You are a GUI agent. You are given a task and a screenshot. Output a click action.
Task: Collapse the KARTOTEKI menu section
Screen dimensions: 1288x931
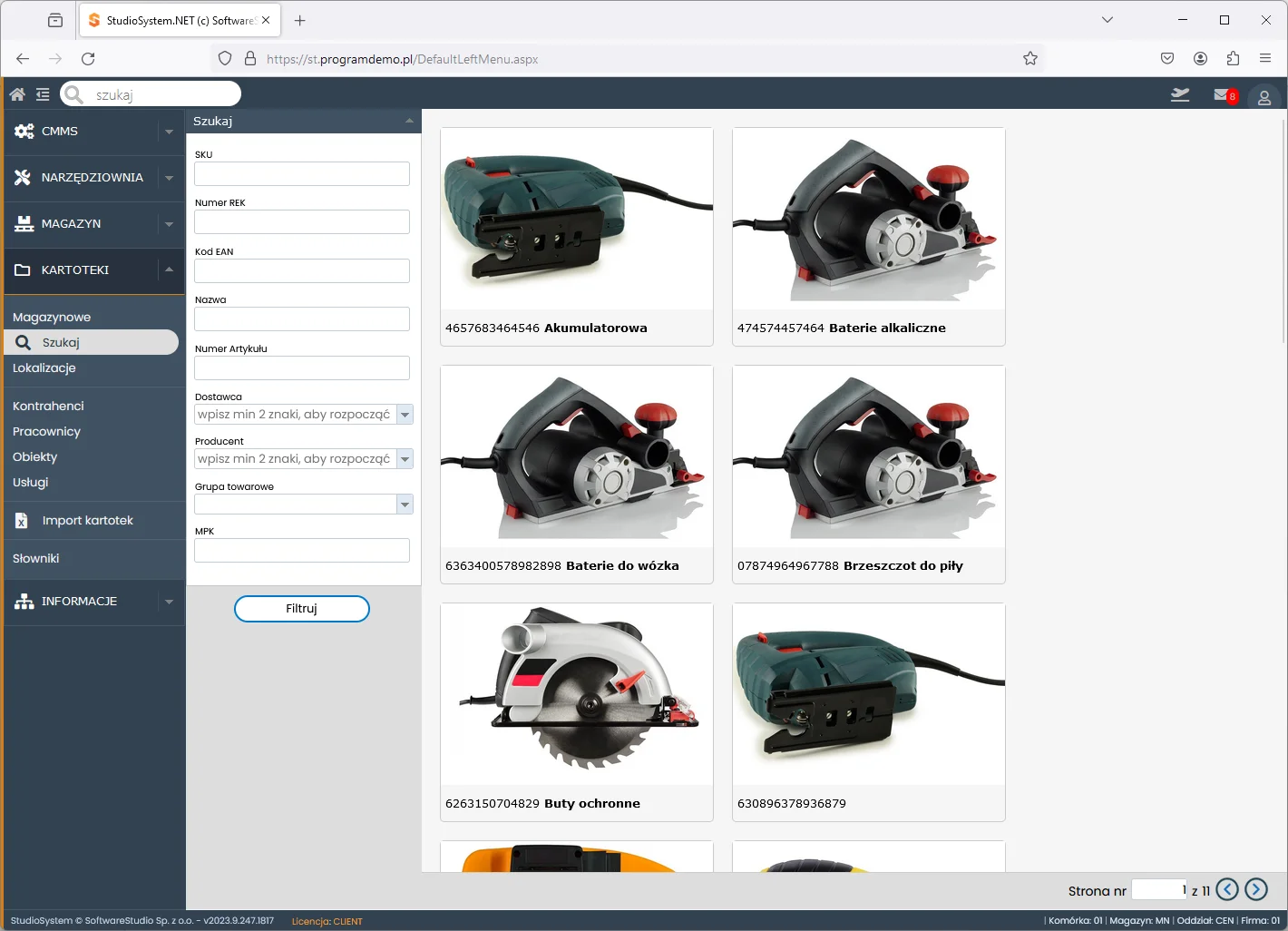point(169,269)
